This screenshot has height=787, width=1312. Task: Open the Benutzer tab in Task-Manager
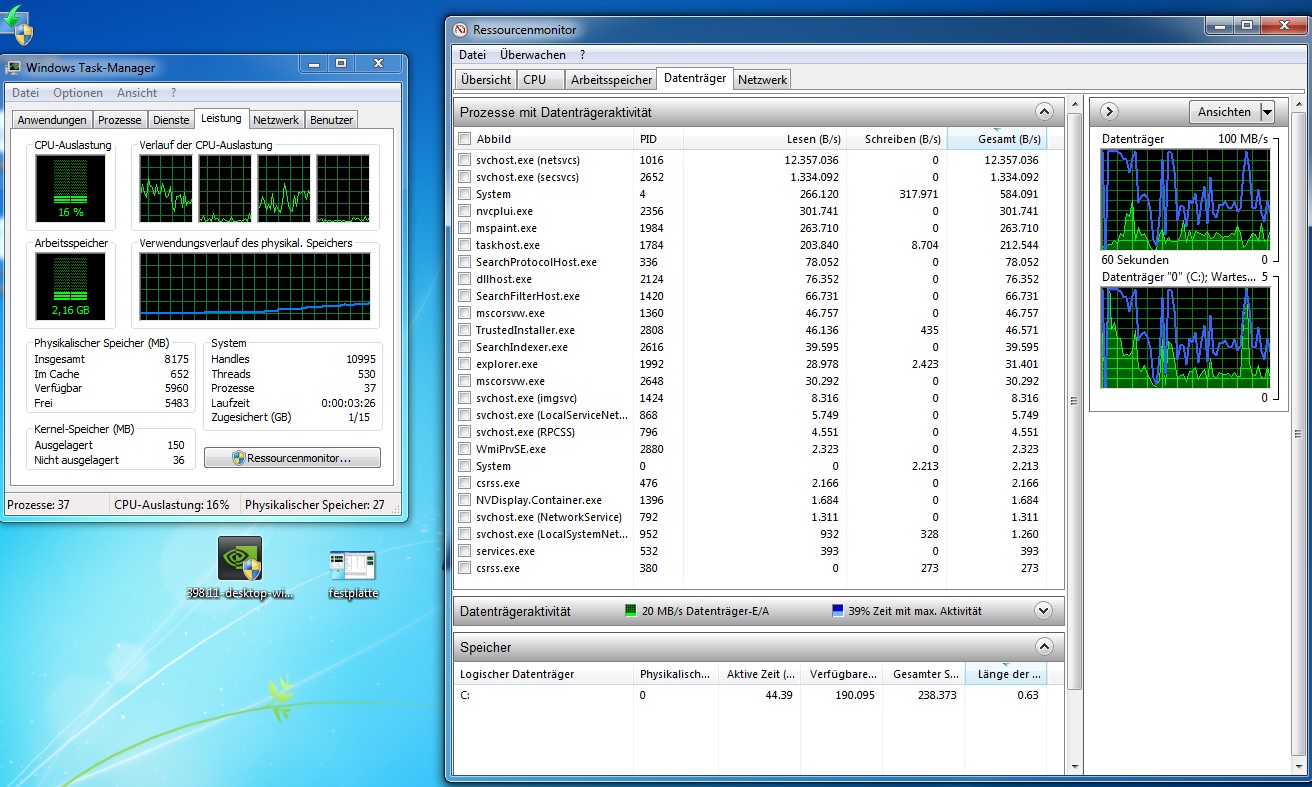click(331, 120)
